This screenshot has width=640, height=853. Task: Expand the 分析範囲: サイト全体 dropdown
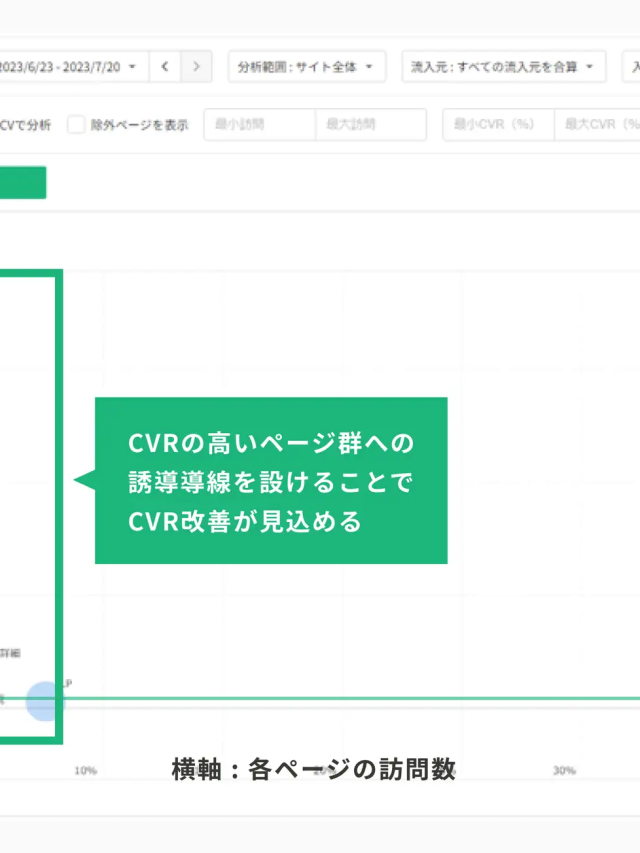(x=306, y=67)
